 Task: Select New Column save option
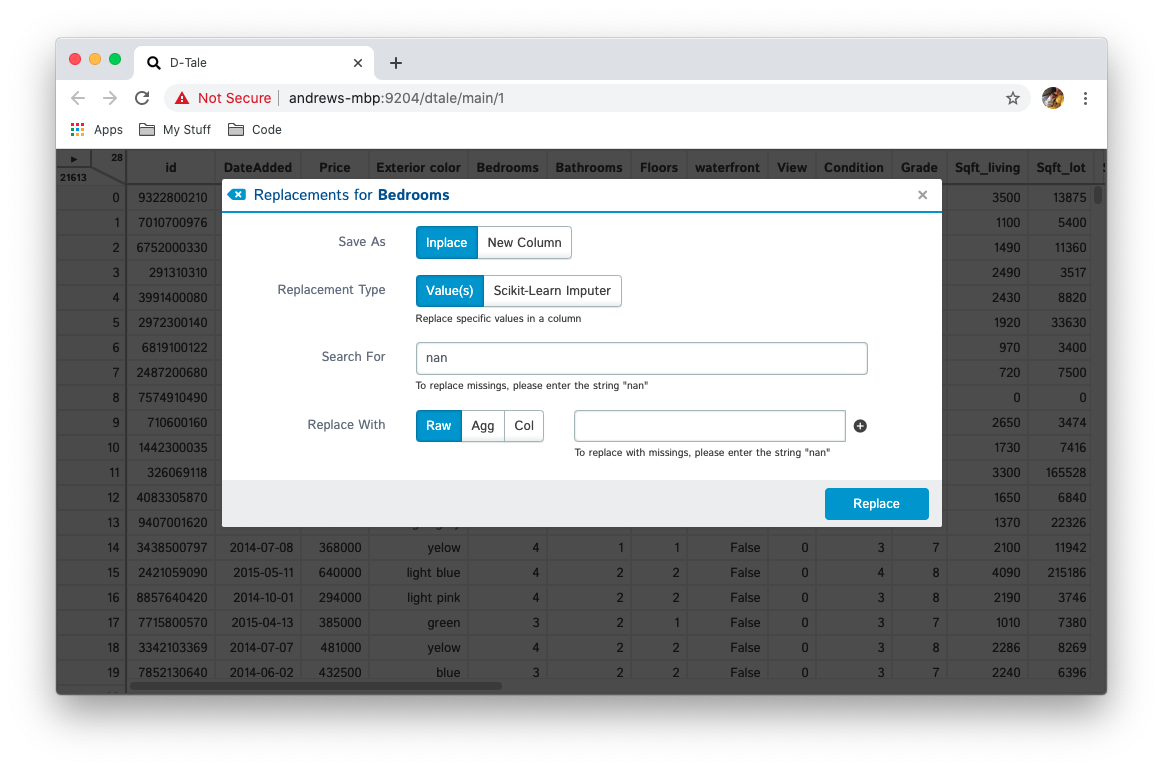(524, 242)
